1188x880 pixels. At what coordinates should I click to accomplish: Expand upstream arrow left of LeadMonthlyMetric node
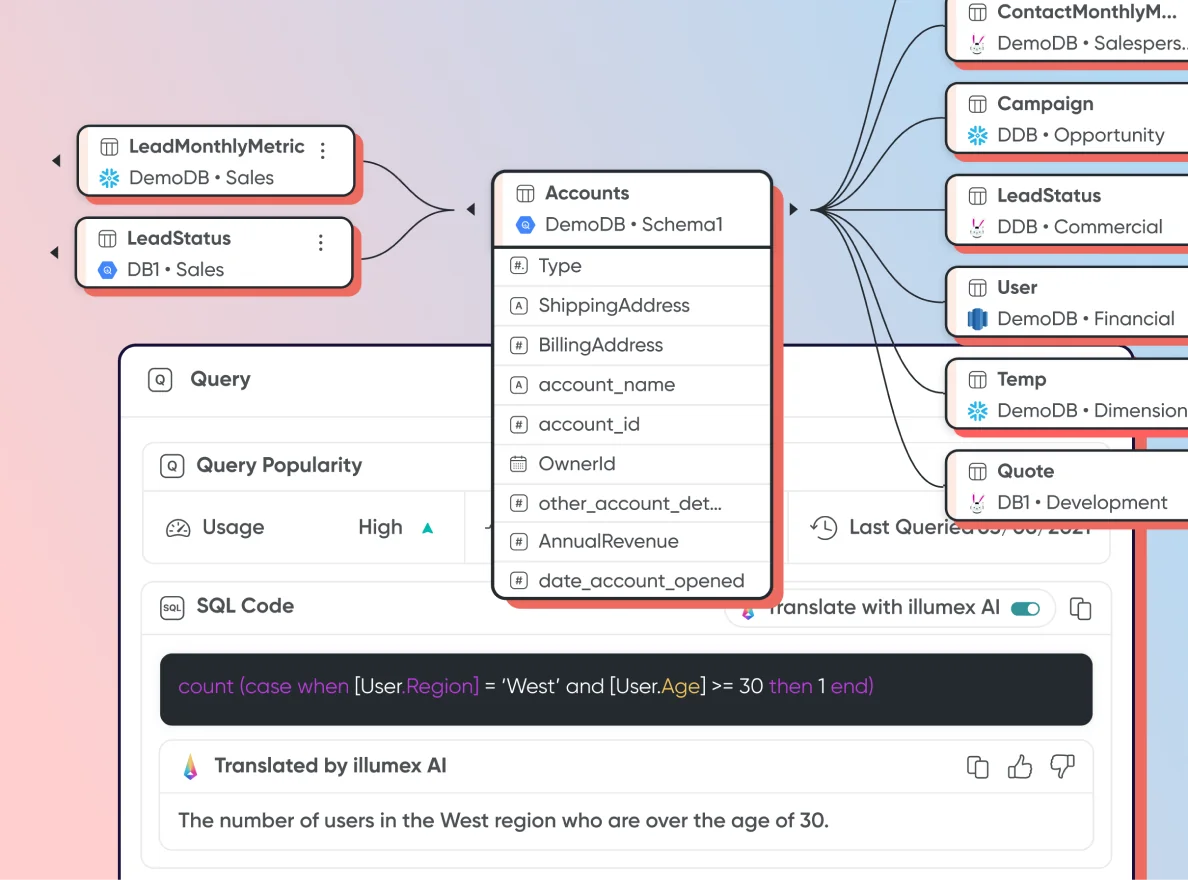(x=56, y=161)
